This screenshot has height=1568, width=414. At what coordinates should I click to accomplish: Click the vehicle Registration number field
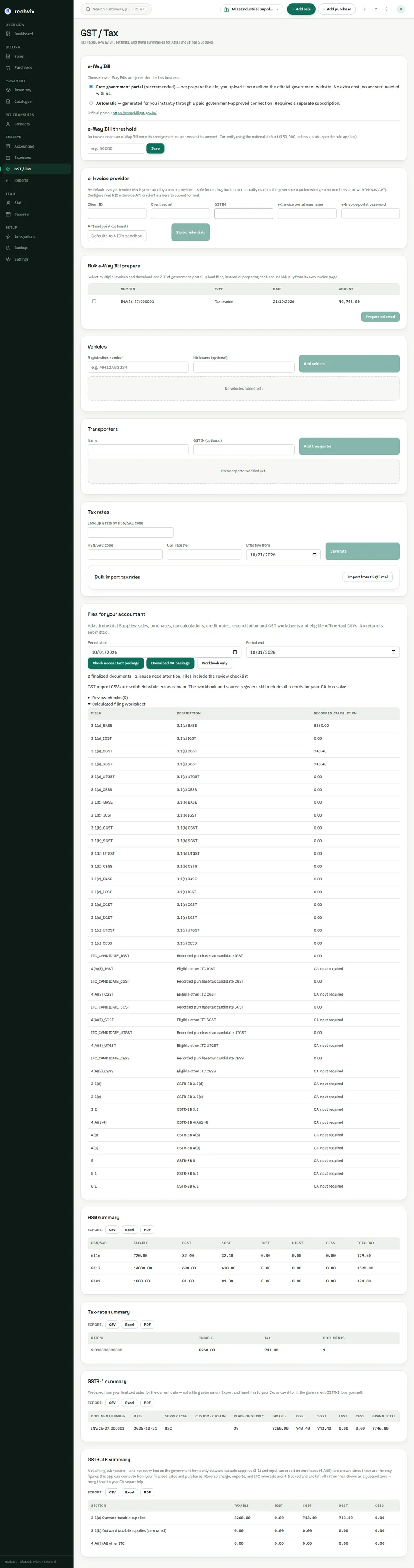[138, 367]
